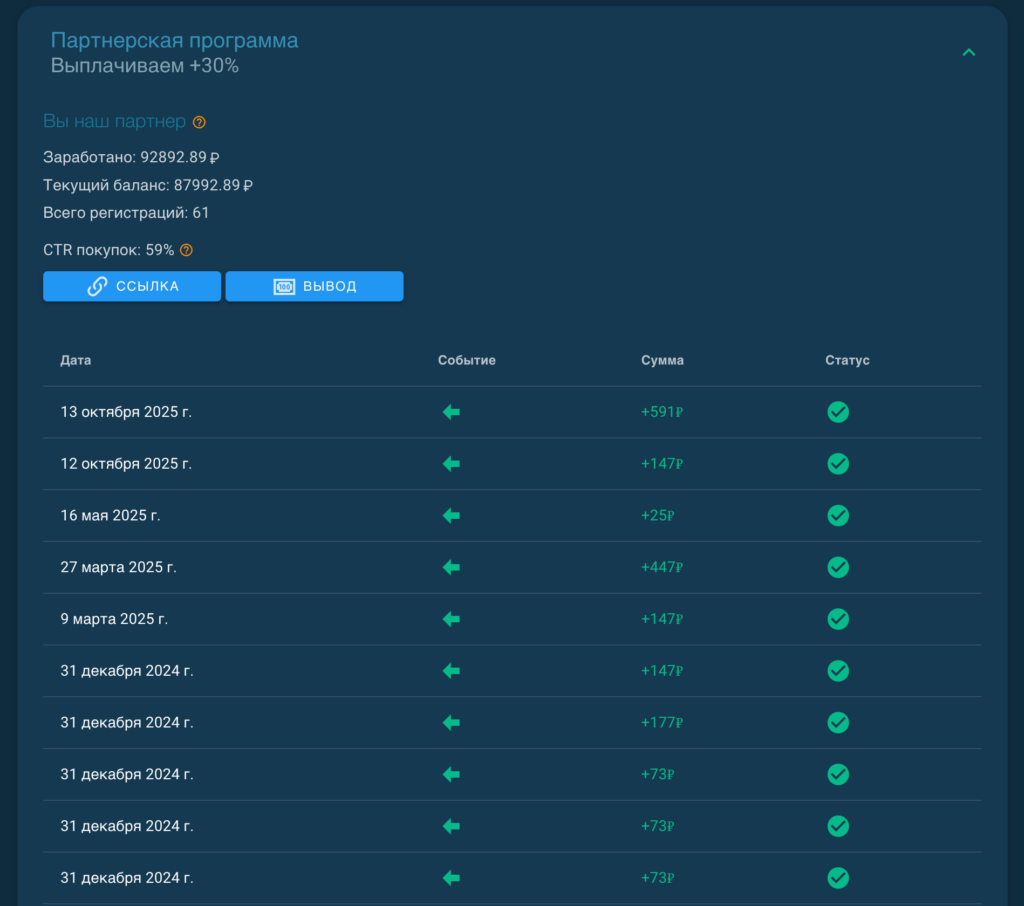Click status checkmark for 13 октября 2025
Viewport: 1024px width, 906px height.
[x=838, y=412]
